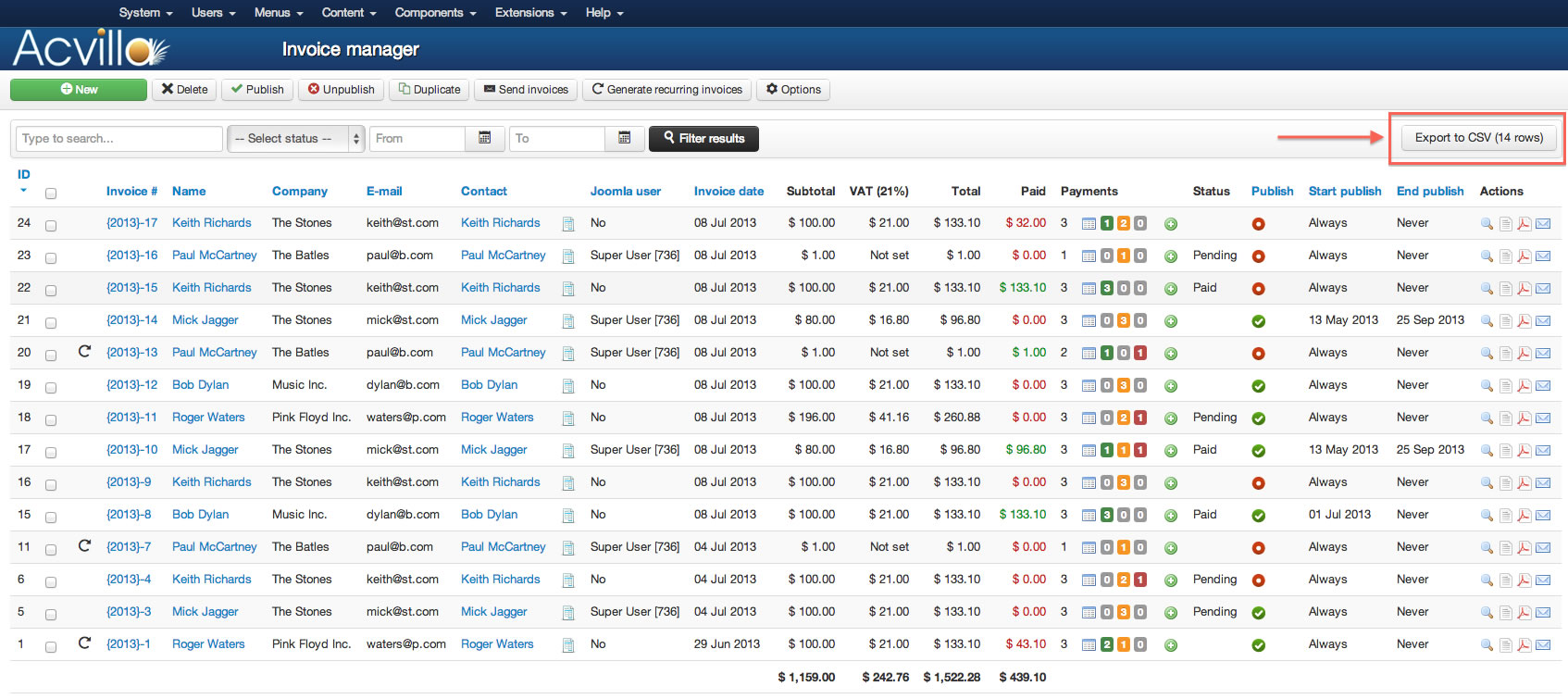Open contact details icon for Bob Dylan {2013}-8

pyautogui.click(x=568, y=516)
